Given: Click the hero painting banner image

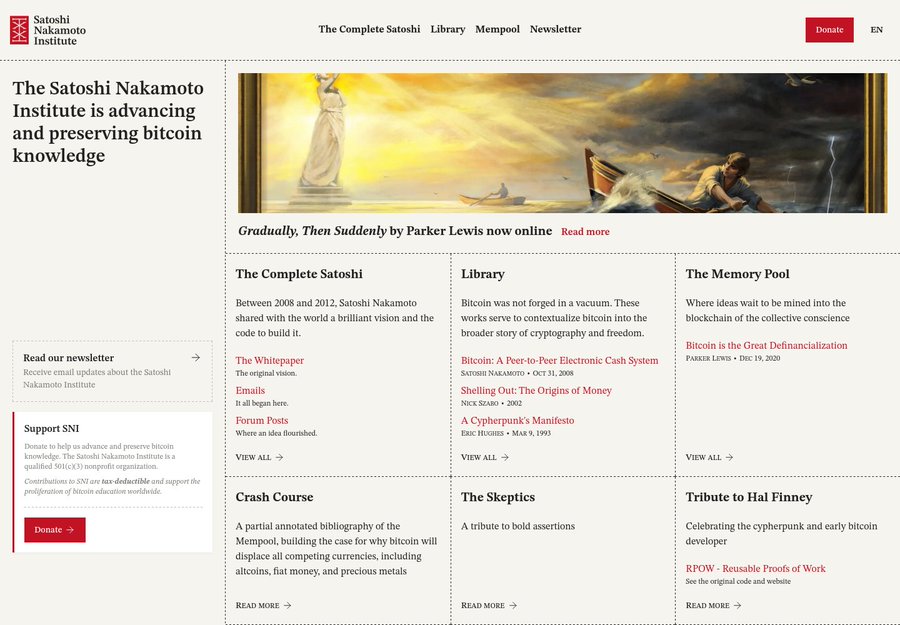Looking at the screenshot, I should click(562, 143).
